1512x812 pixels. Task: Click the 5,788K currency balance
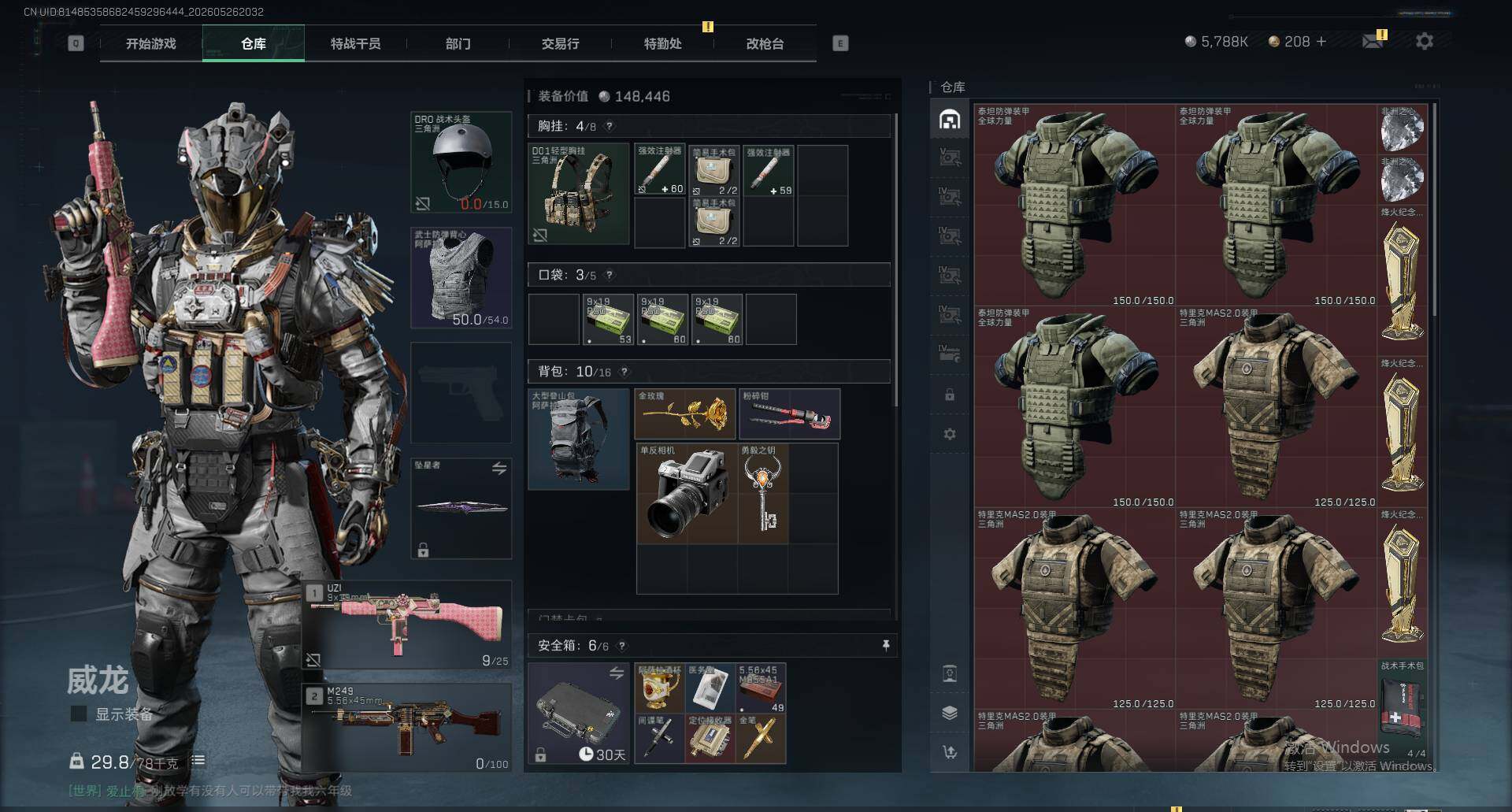(x=1217, y=41)
